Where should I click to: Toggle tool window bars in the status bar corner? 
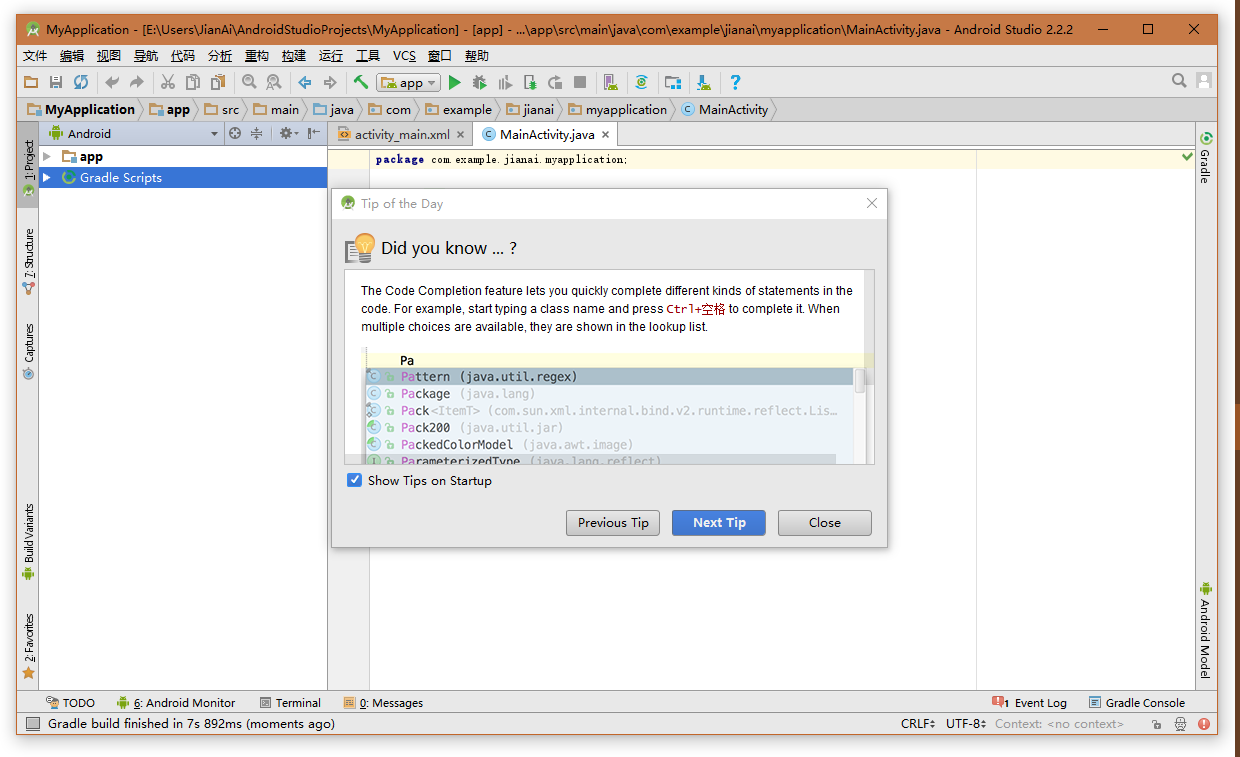33,724
